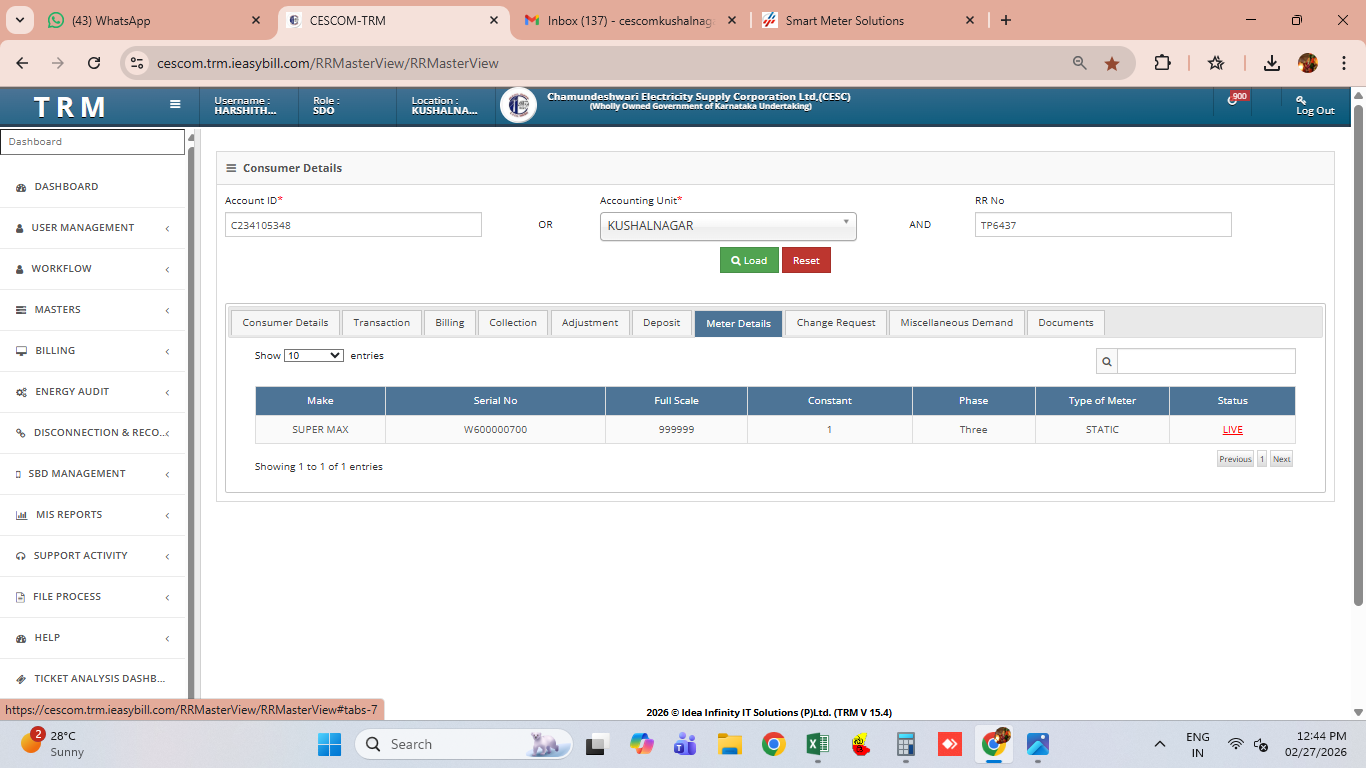The height and width of the screenshot is (768, 1366).
Task: Click the table search text box
Action: click(1206, 361)
